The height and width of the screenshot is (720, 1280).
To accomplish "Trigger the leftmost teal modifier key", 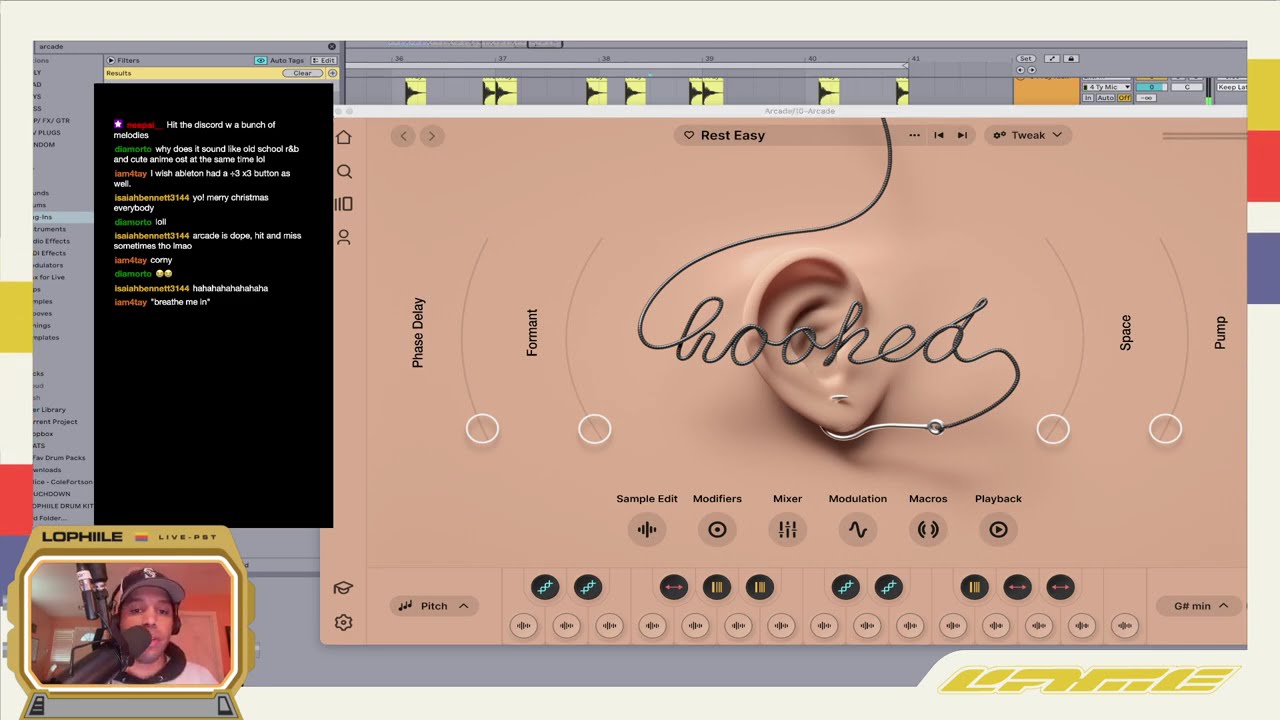I will point(545,587).
